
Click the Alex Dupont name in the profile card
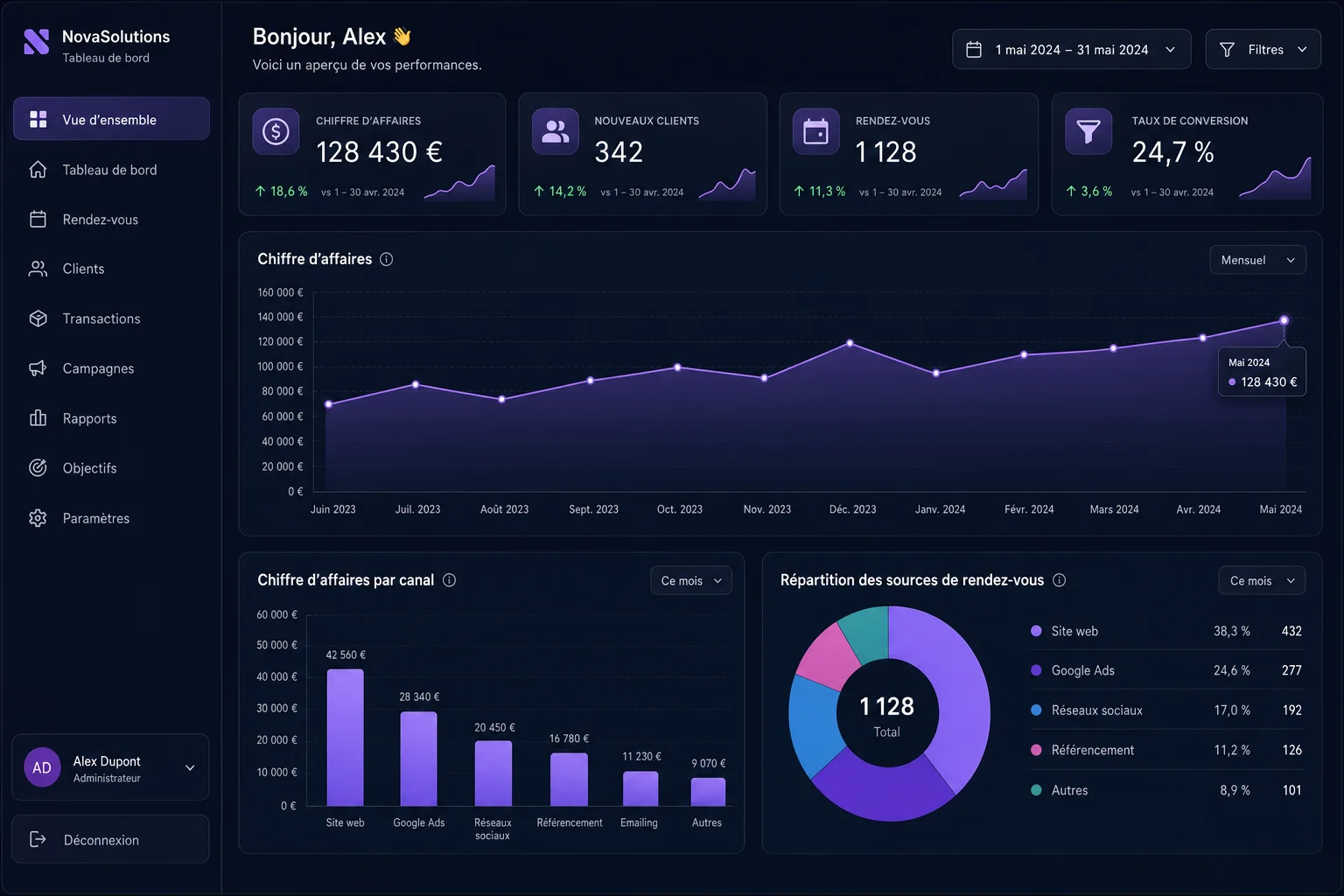[x=107, y=761]
